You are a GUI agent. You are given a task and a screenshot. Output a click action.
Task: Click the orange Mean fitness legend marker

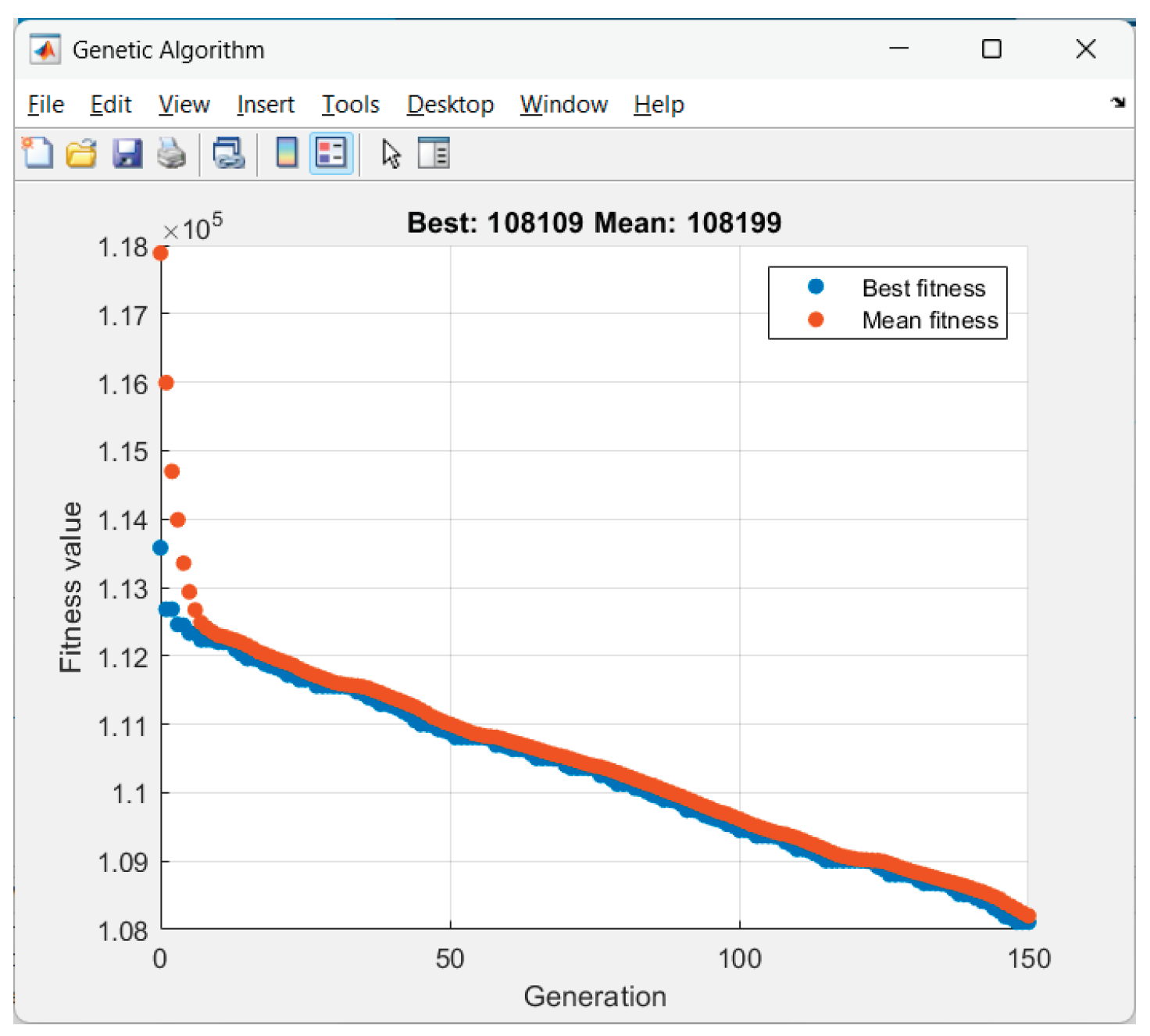tap(816, 320)
